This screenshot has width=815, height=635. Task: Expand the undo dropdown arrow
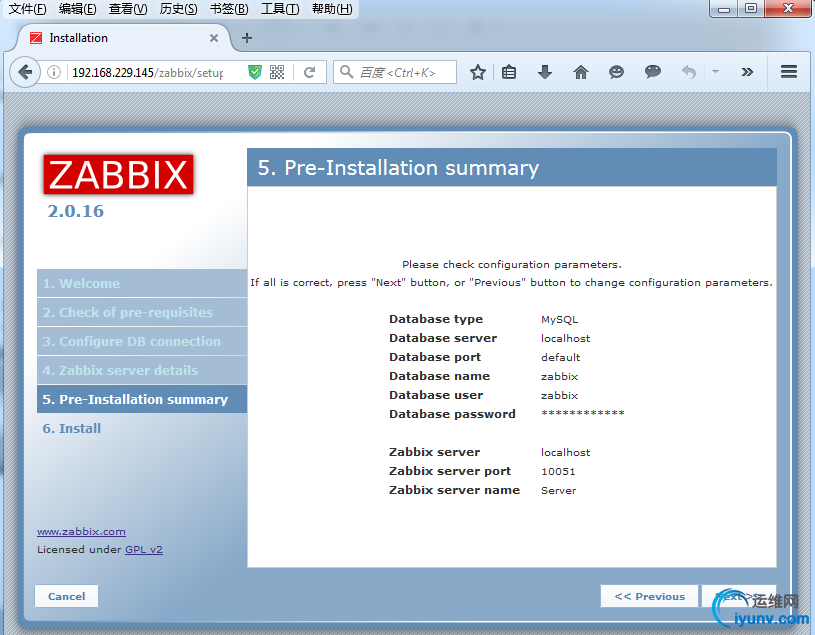click(715, 72)
